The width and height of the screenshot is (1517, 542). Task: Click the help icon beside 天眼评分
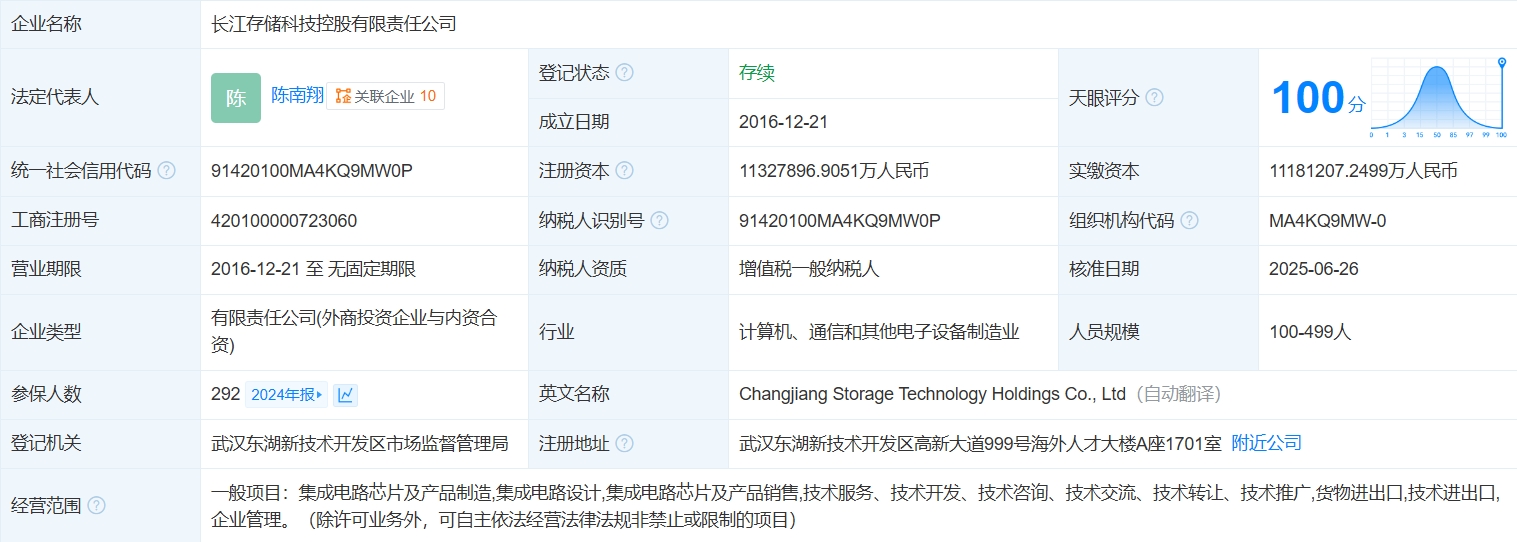(1154, 98)
